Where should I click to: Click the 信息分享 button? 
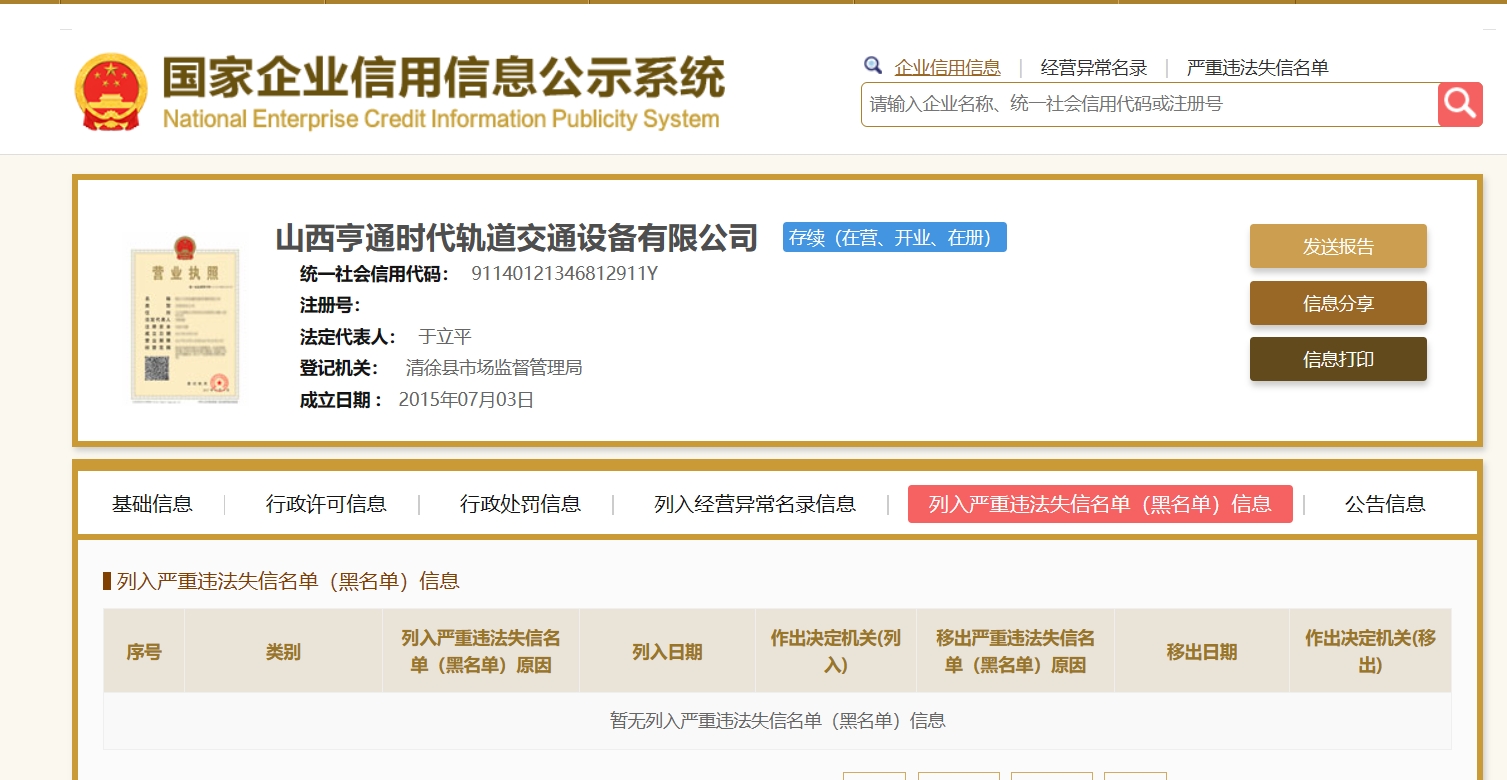1338,303
